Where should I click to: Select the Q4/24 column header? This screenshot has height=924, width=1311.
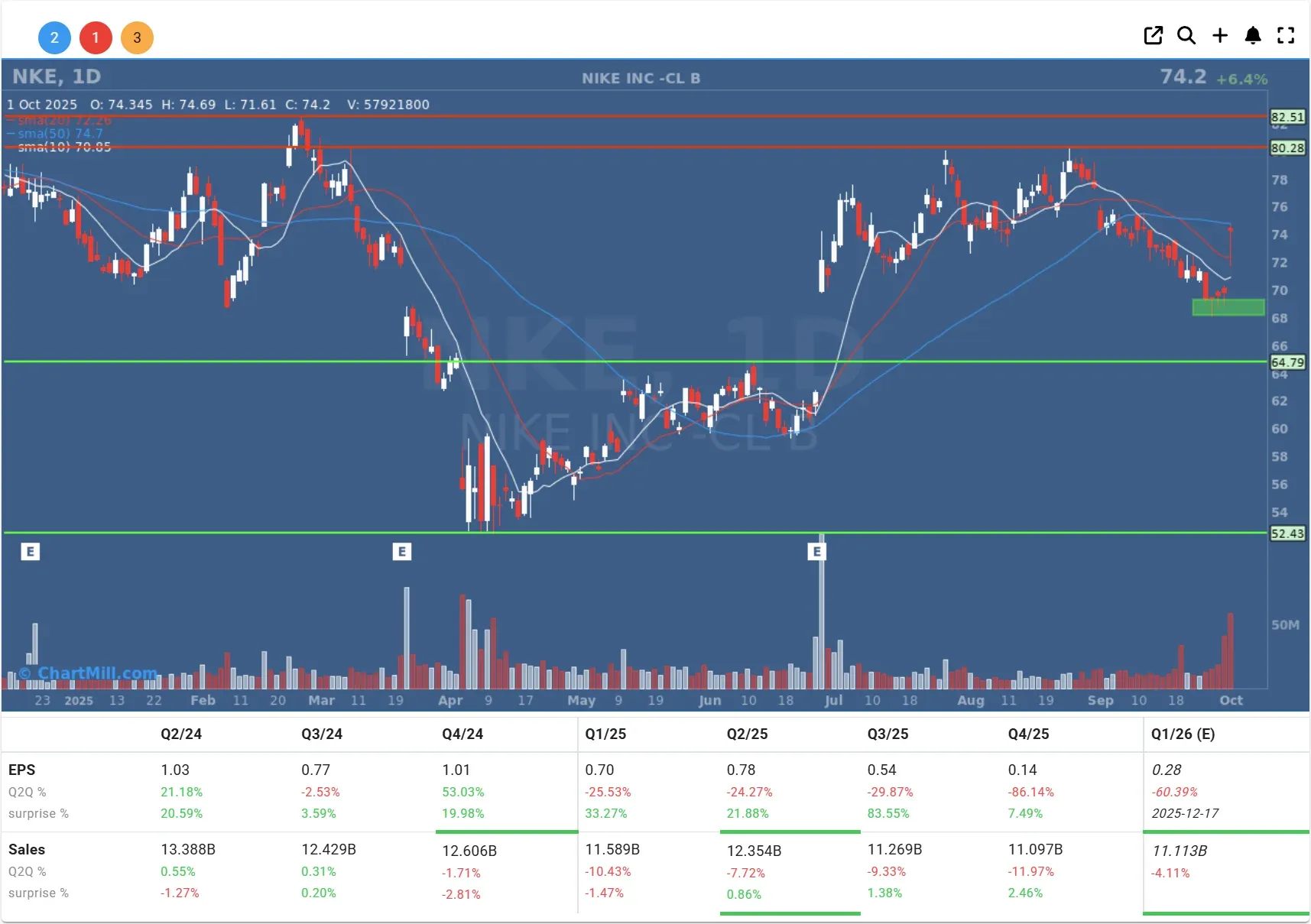point(462,734)
